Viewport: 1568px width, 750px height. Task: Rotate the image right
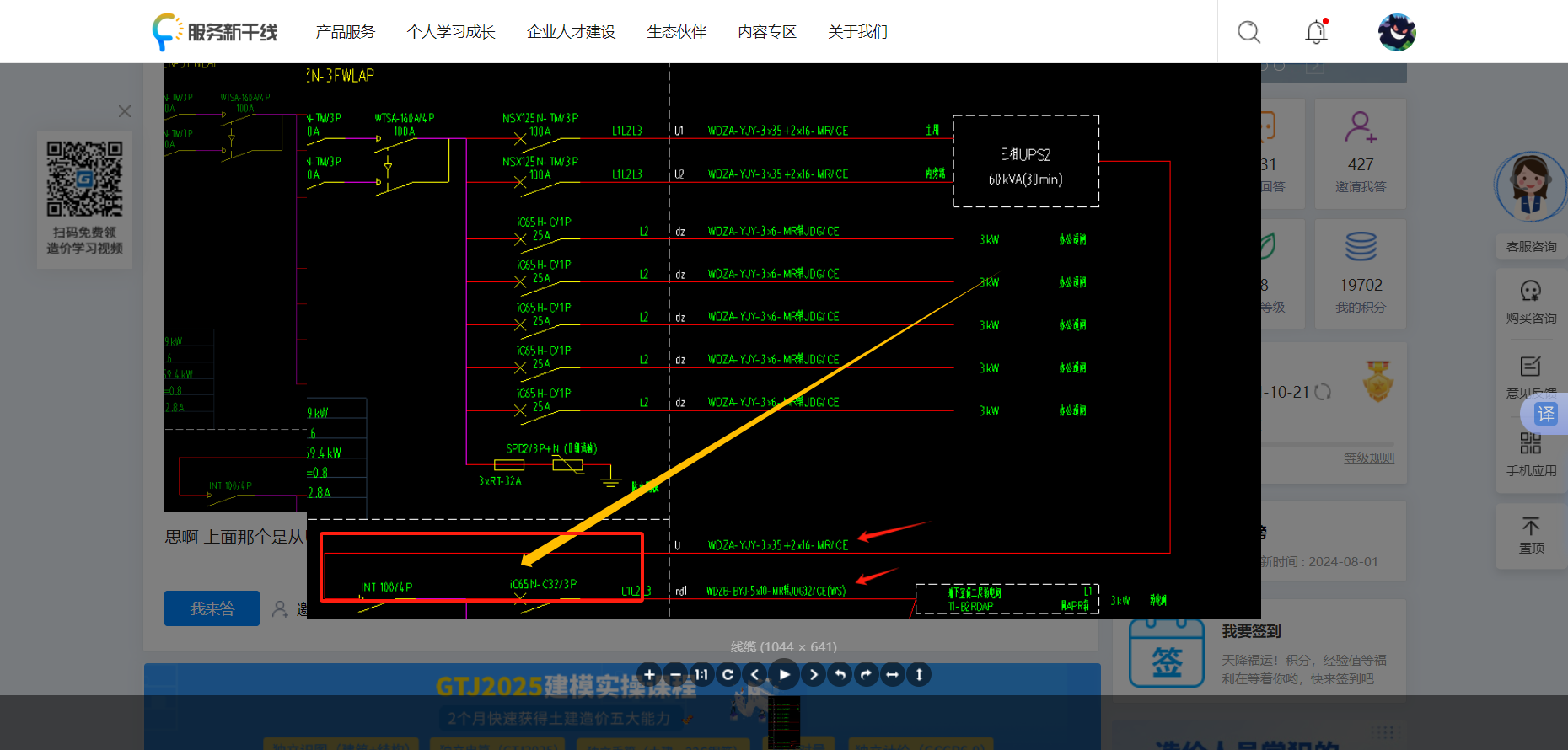coord(866,674)
